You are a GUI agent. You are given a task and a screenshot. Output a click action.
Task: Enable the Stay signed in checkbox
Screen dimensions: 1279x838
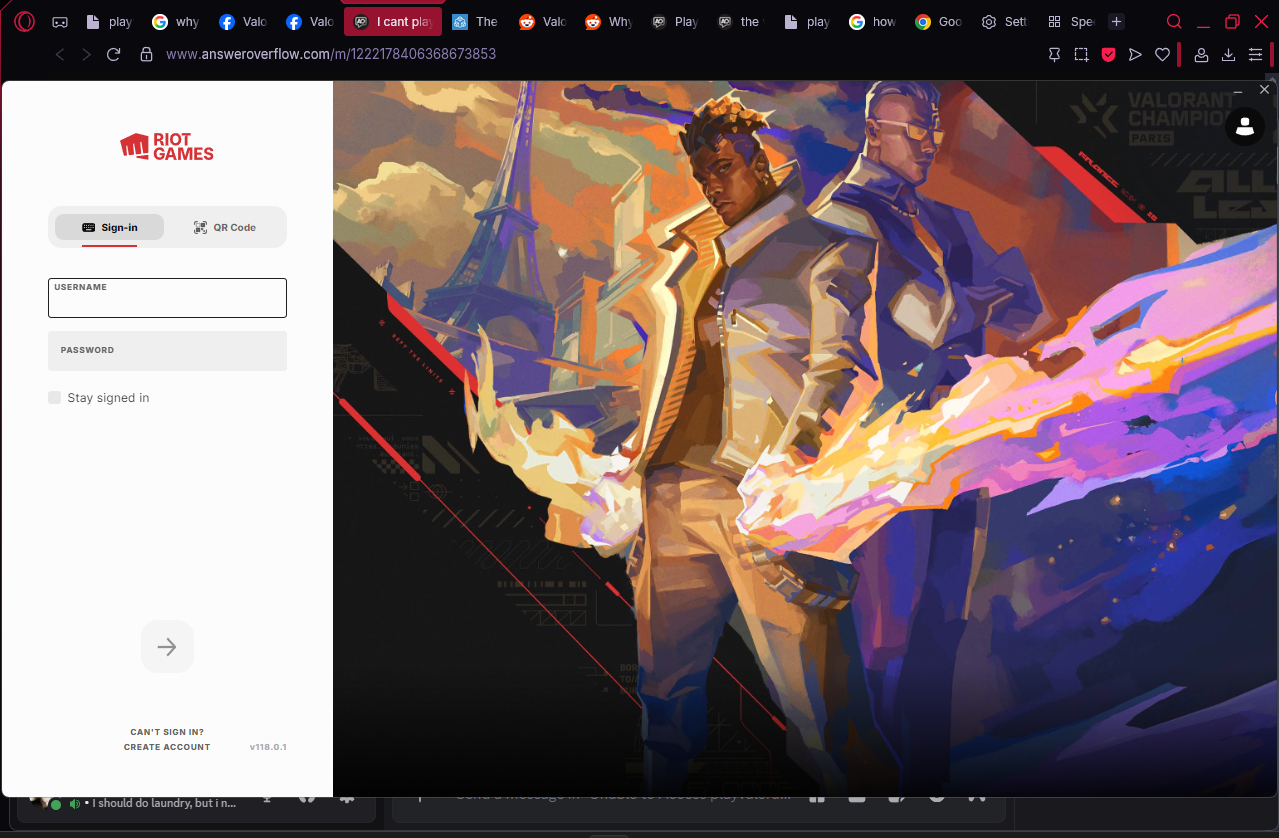54,398
